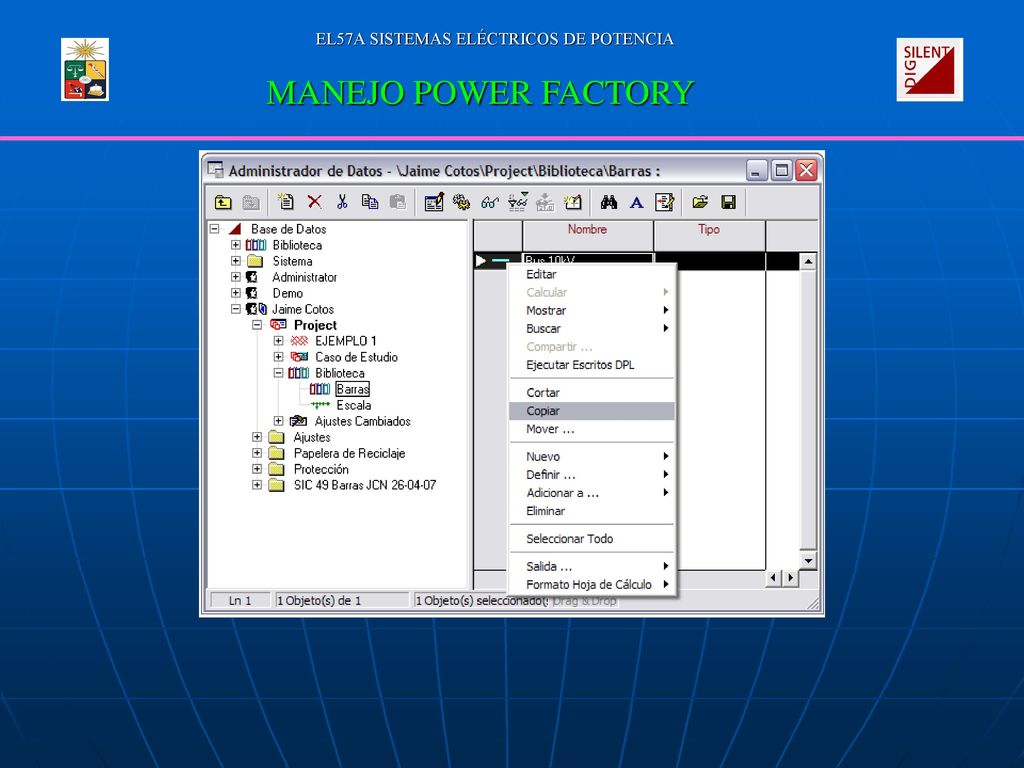1024x768 pixels.
Task: Click the red X delete icon
Action: (314, 202)
